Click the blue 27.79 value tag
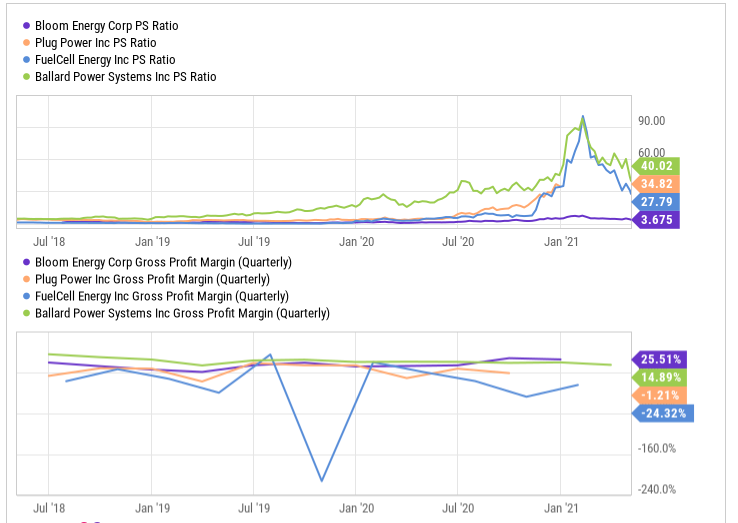738x523 pixels. [656, 201]
